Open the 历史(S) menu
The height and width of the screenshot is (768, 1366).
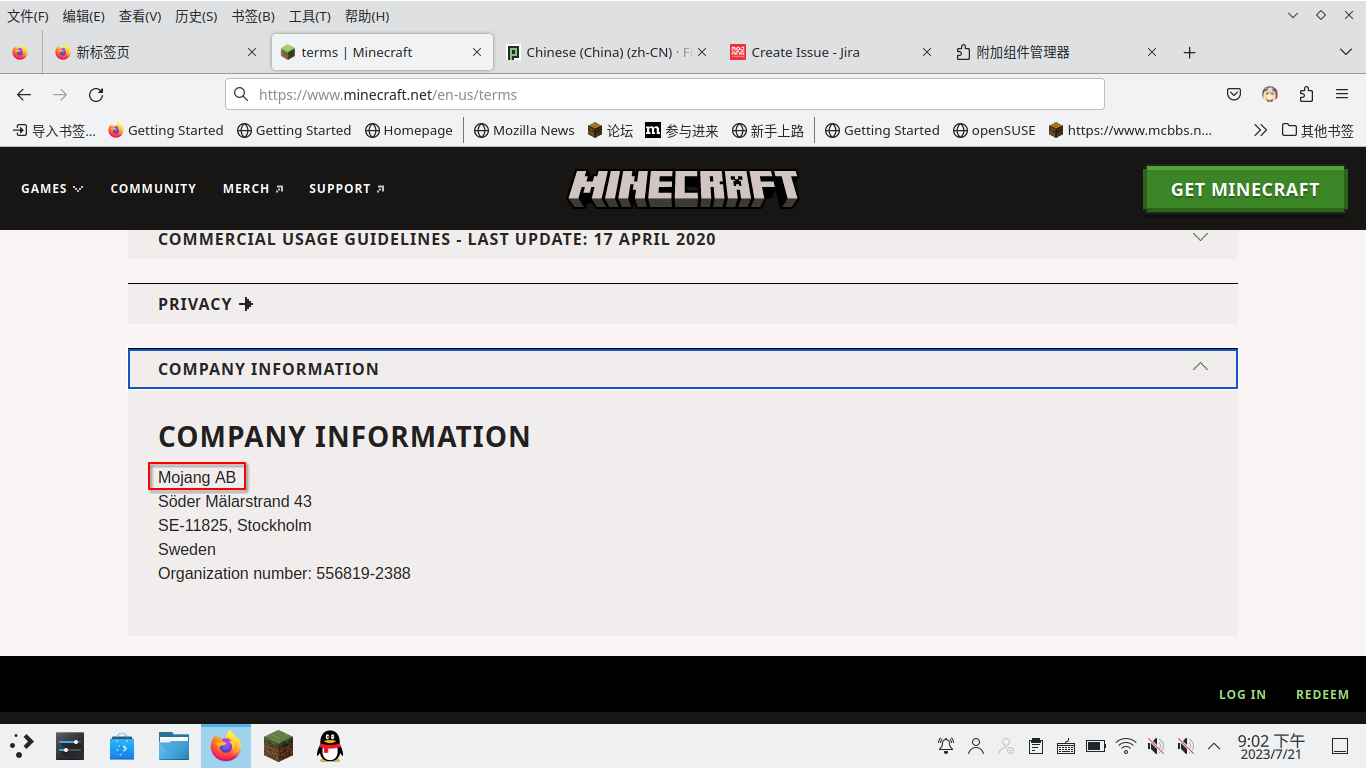click(x=196, y=16)
